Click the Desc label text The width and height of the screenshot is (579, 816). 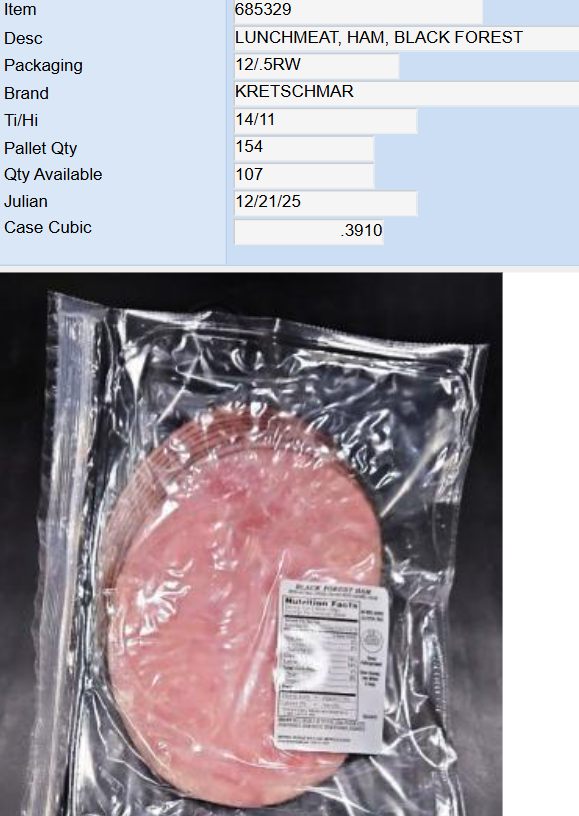pos(23,38)
